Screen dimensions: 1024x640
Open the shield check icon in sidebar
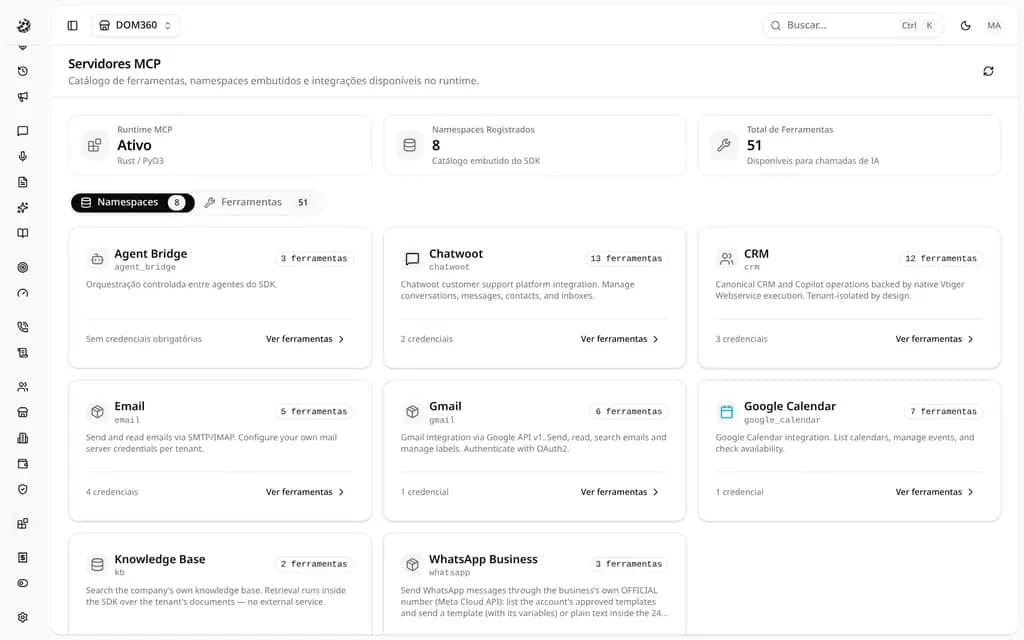[23, 489]
